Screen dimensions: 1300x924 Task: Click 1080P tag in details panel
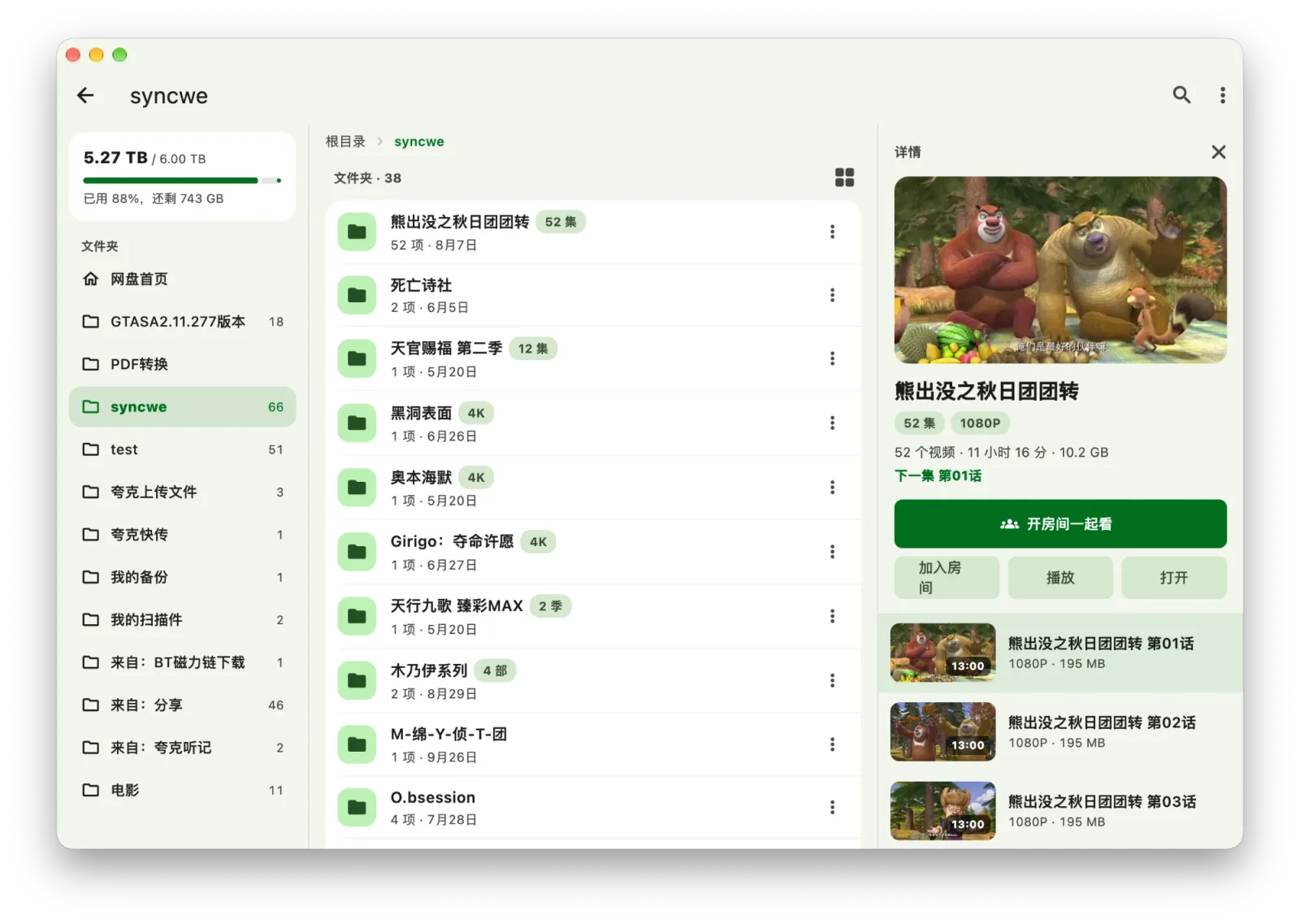980,423
